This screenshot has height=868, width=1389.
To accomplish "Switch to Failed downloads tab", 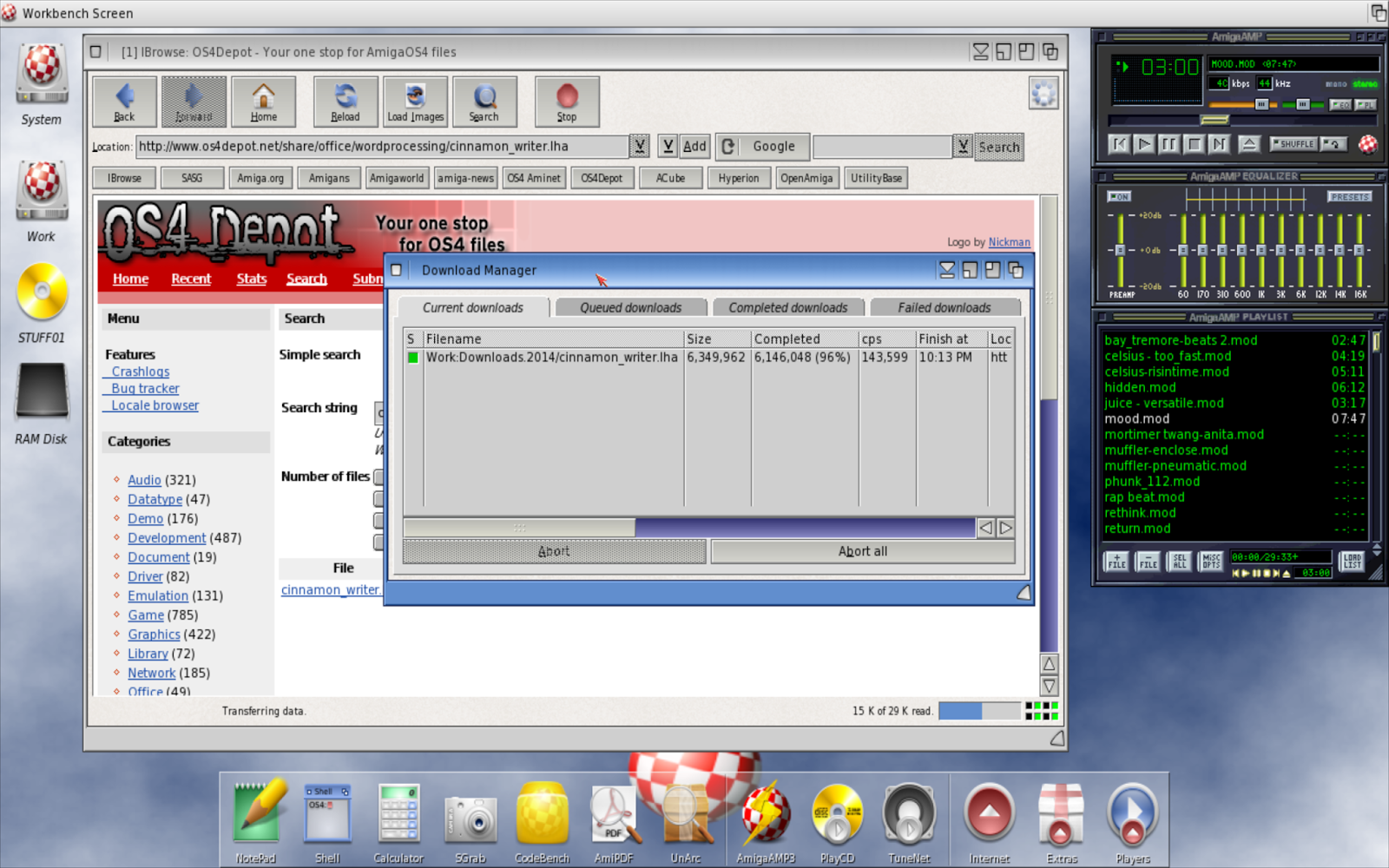I will 945,307.
